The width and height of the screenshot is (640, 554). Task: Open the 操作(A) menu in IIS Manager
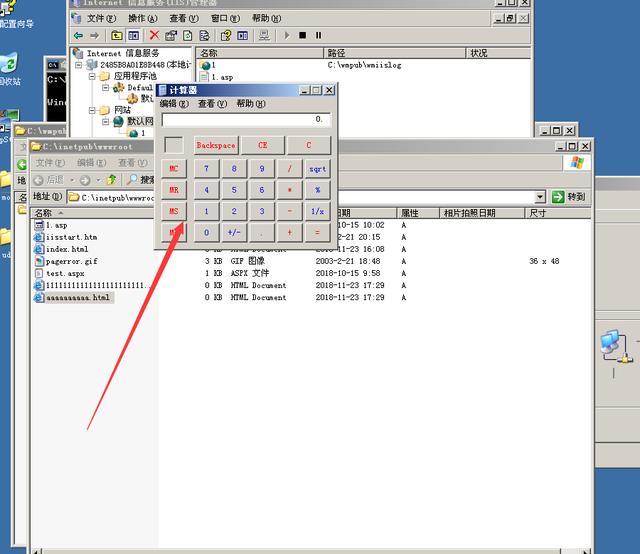tap(141, 18)
